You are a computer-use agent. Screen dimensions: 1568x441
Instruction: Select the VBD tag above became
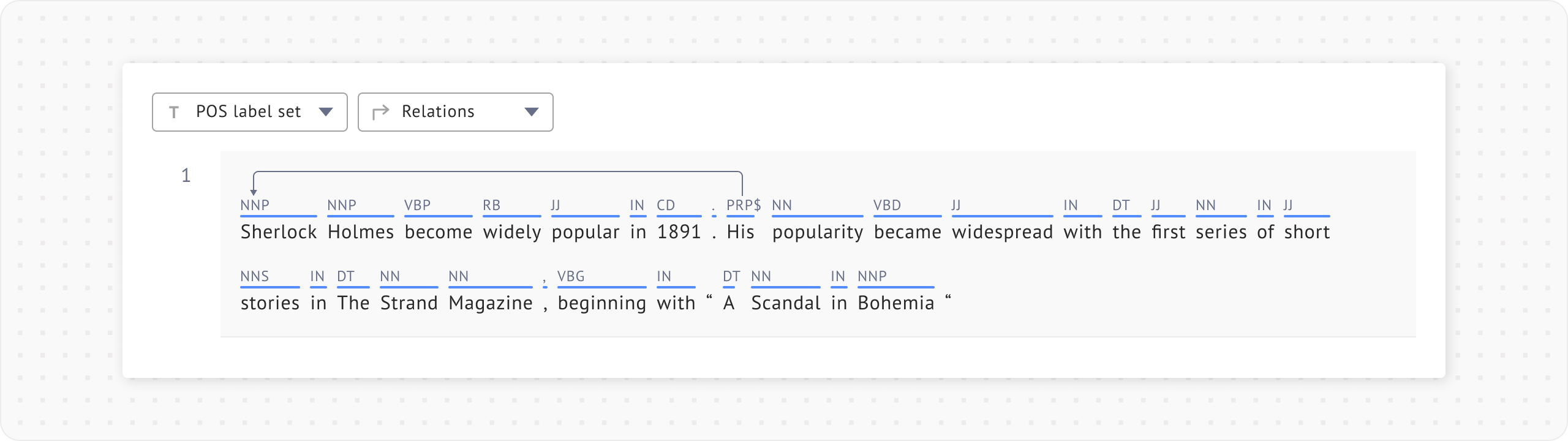pyautogui.click(x=888, y=205)
